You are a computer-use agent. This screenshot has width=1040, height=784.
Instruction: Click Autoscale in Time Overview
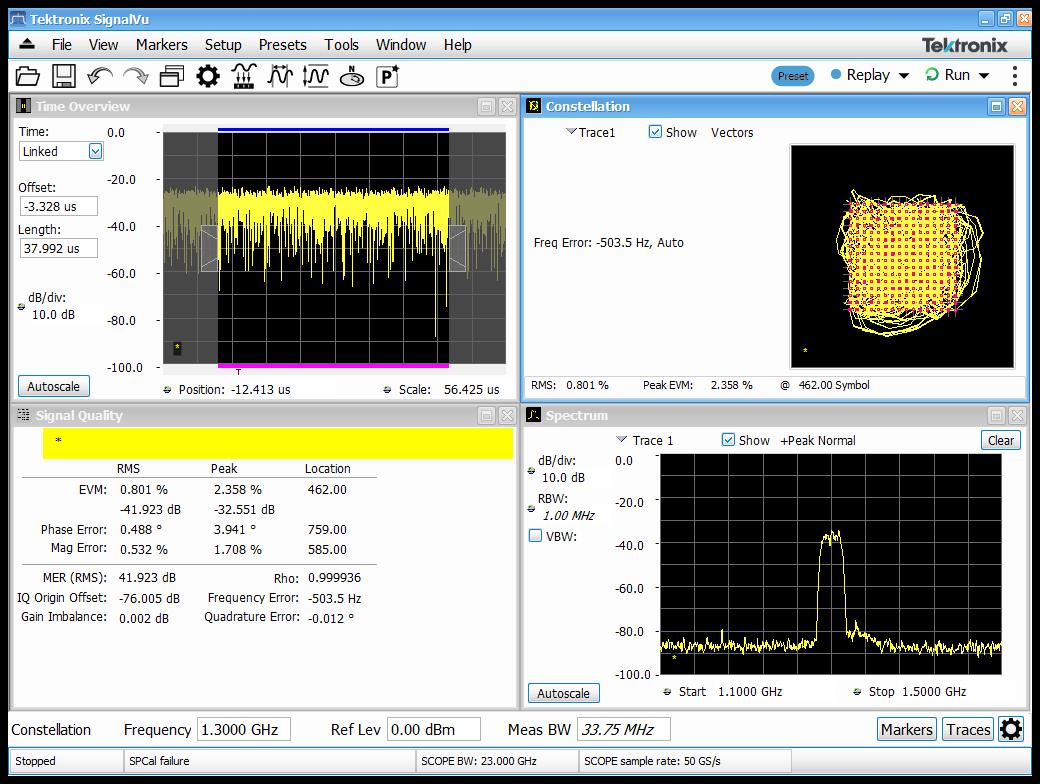point(54,386)
